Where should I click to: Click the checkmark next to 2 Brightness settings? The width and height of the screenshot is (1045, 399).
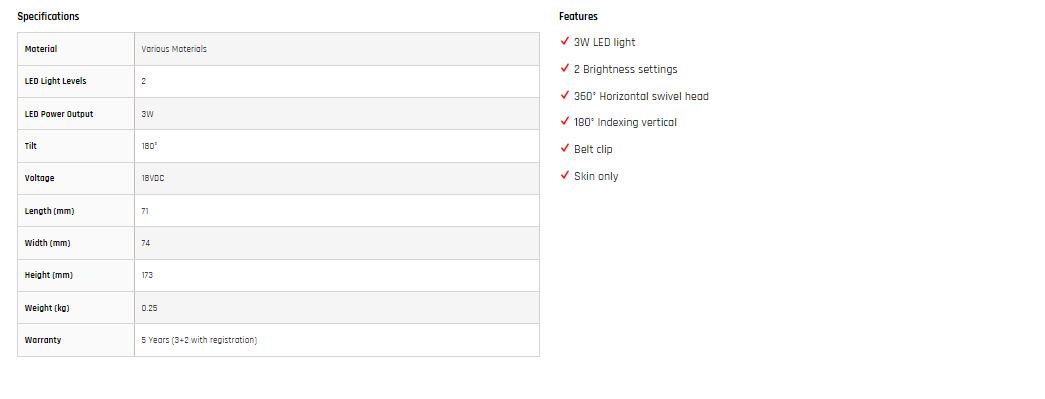[564, 68]
